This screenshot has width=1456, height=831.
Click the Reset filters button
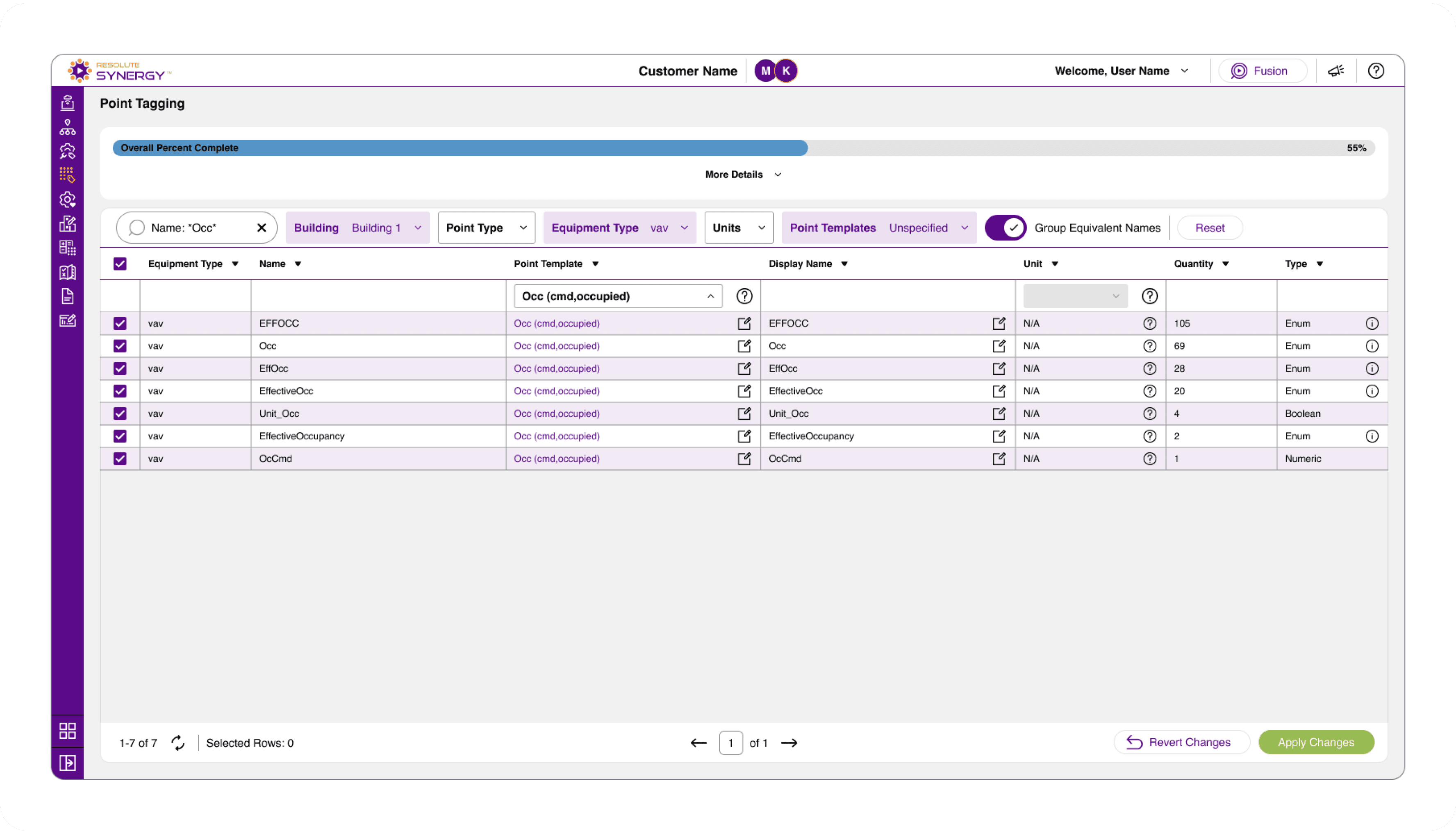[1209, 228]
